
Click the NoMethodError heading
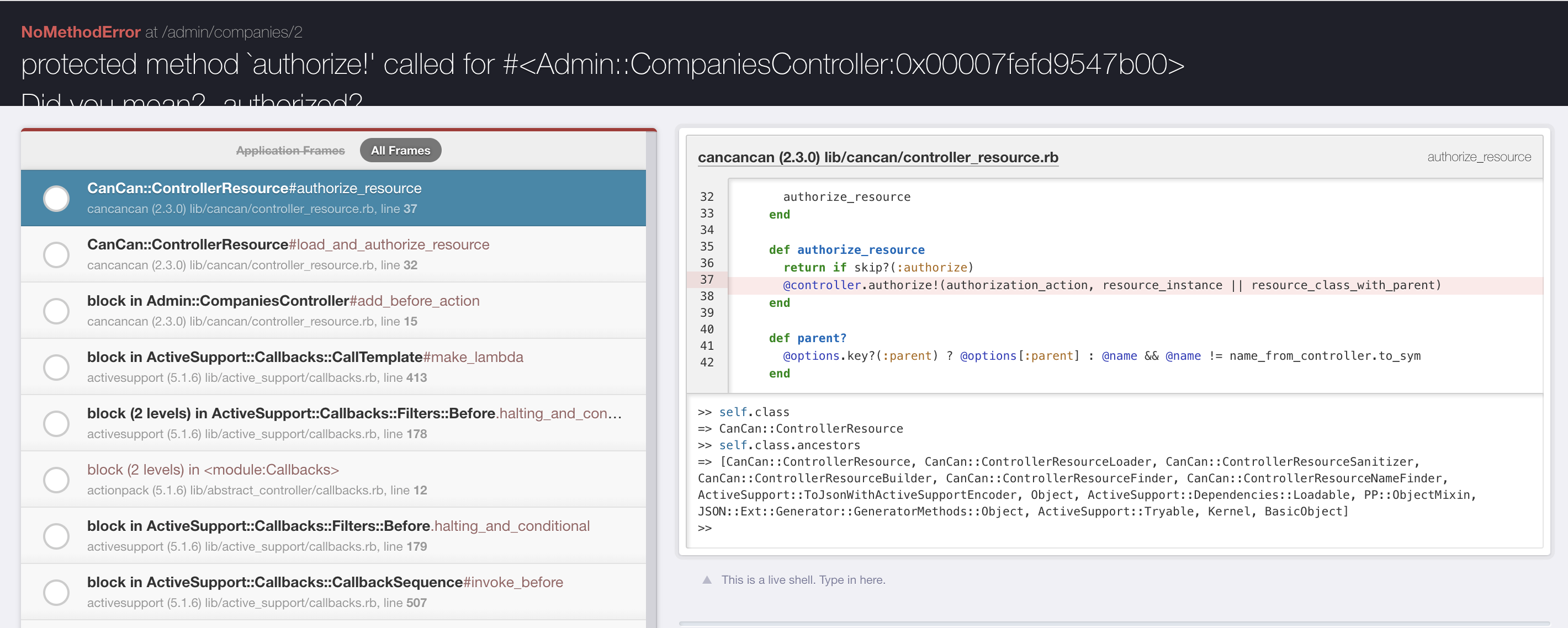81,31
